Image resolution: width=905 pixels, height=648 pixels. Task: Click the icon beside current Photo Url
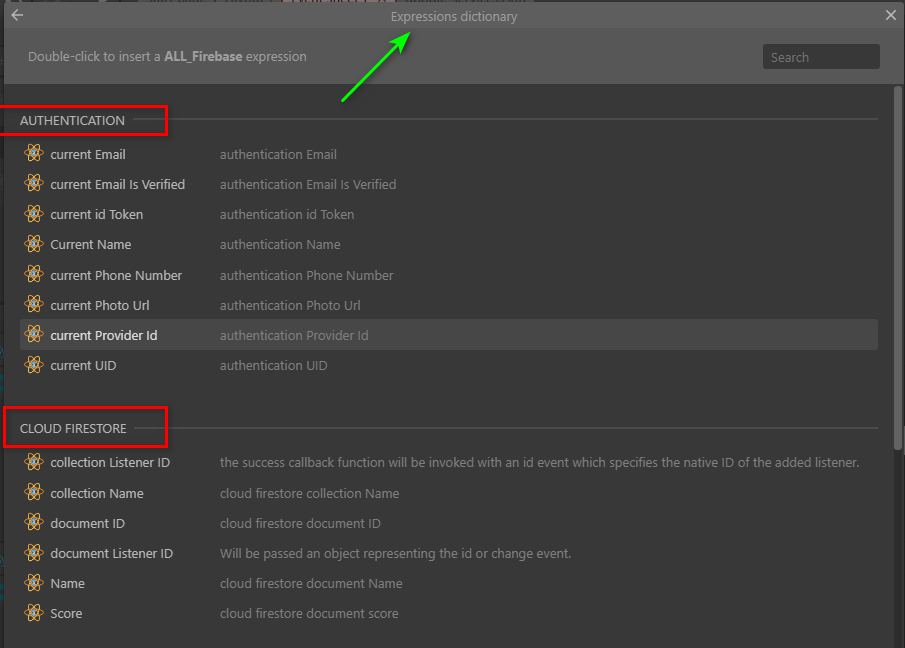34,305
